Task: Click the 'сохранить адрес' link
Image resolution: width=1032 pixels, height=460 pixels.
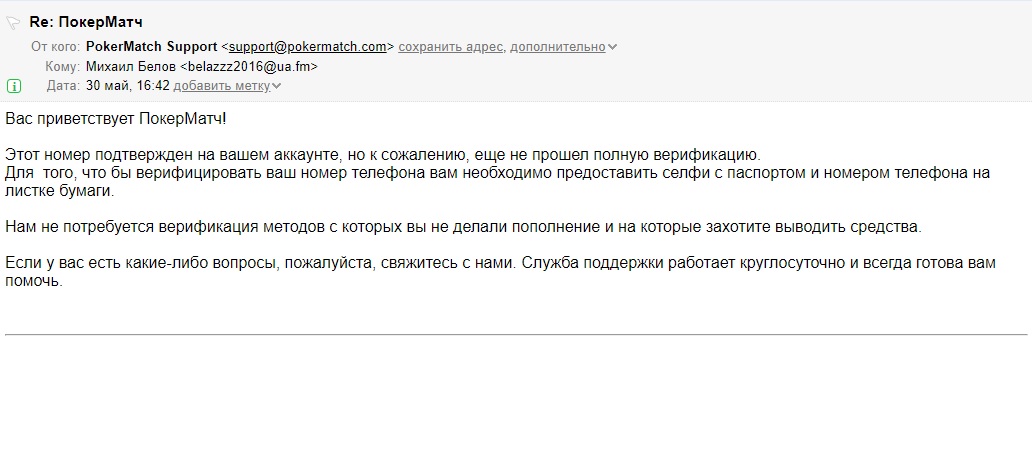Action: (x=452, y=47)
